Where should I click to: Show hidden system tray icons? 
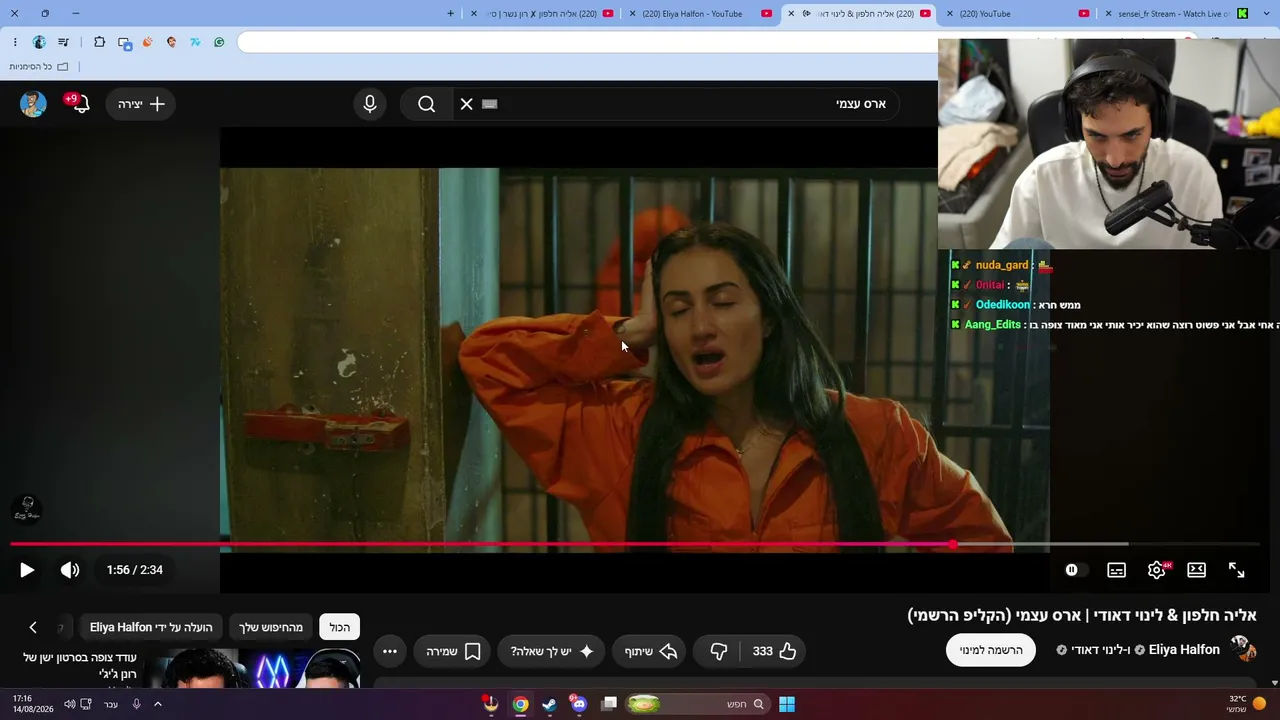[x=157, y=704]
